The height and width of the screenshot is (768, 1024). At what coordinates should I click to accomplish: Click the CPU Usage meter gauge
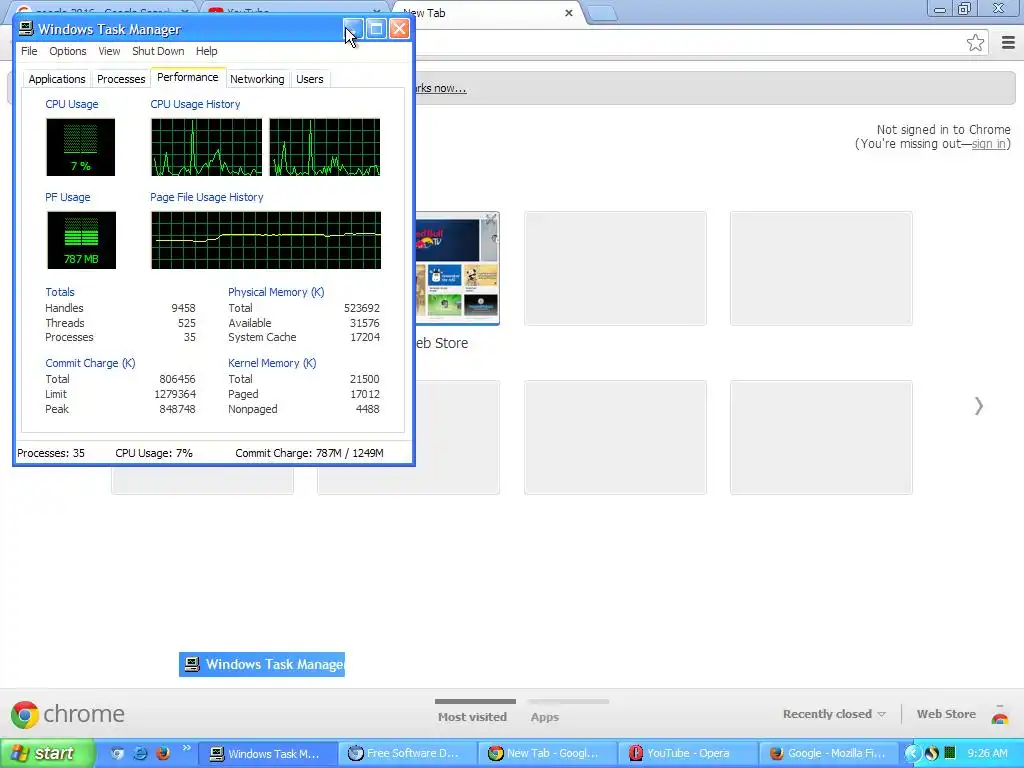click(80, 147)
